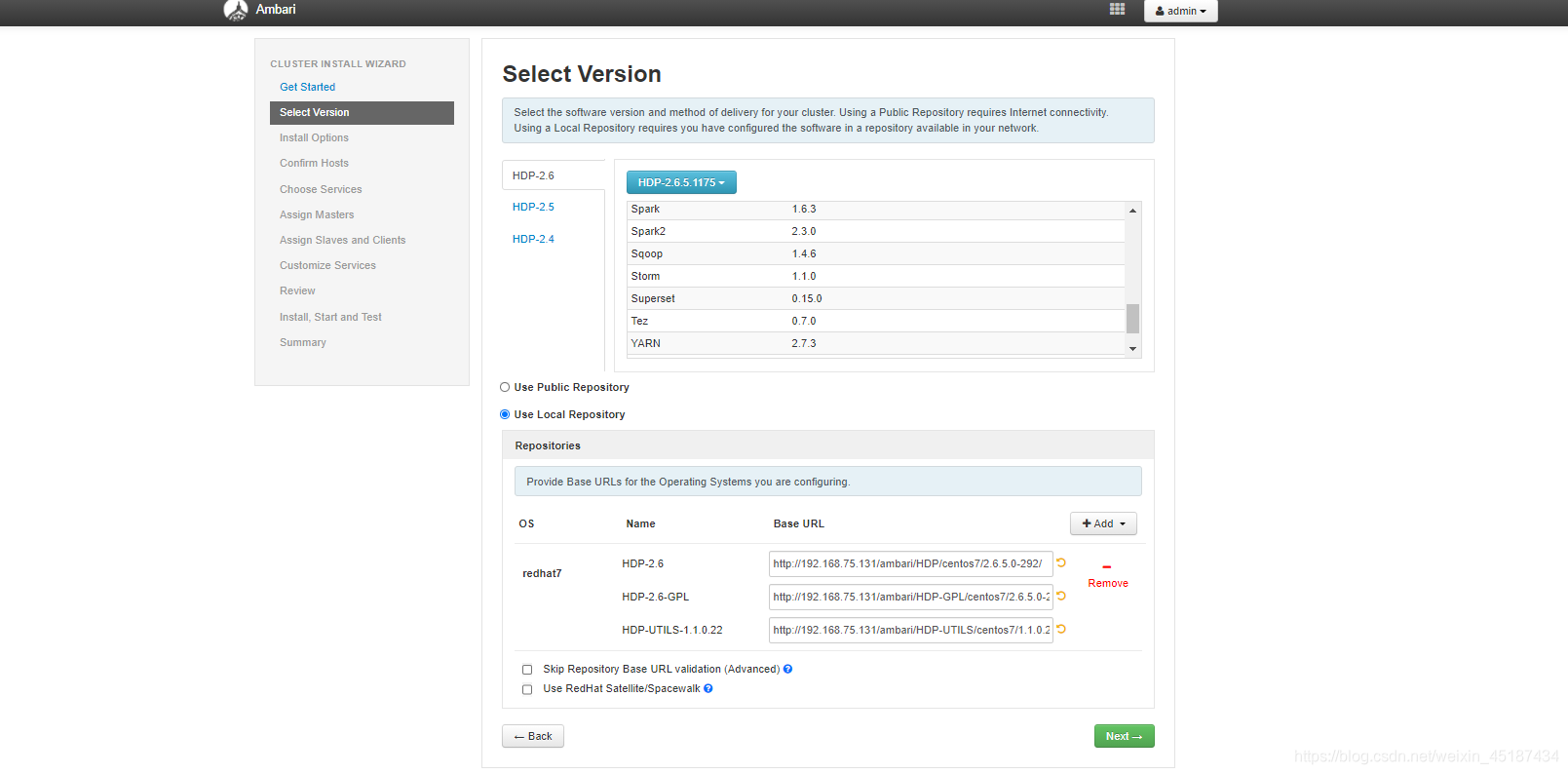Click the YARN version 2.7.3 cell

point(804,343)
